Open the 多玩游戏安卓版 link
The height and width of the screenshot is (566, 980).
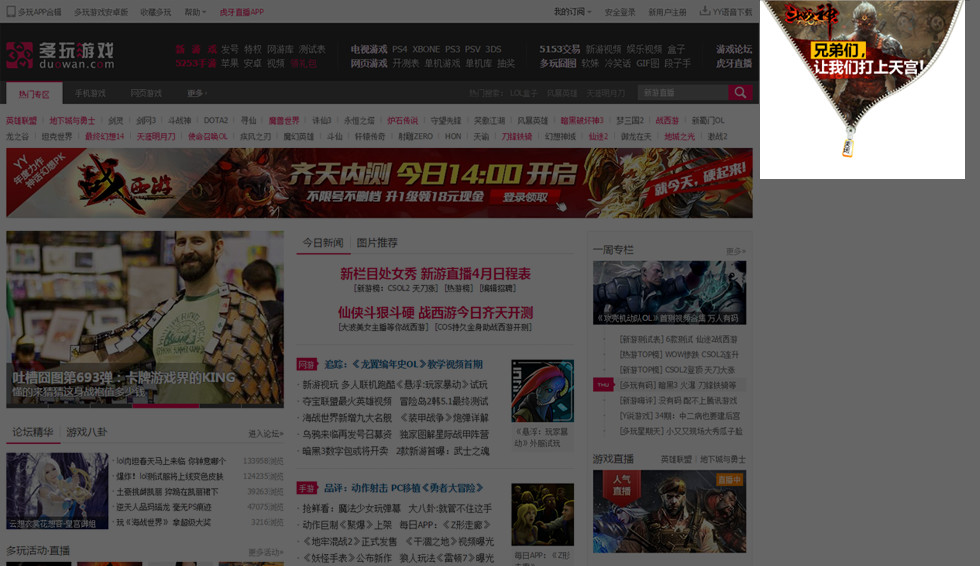(x=101, y=12)
